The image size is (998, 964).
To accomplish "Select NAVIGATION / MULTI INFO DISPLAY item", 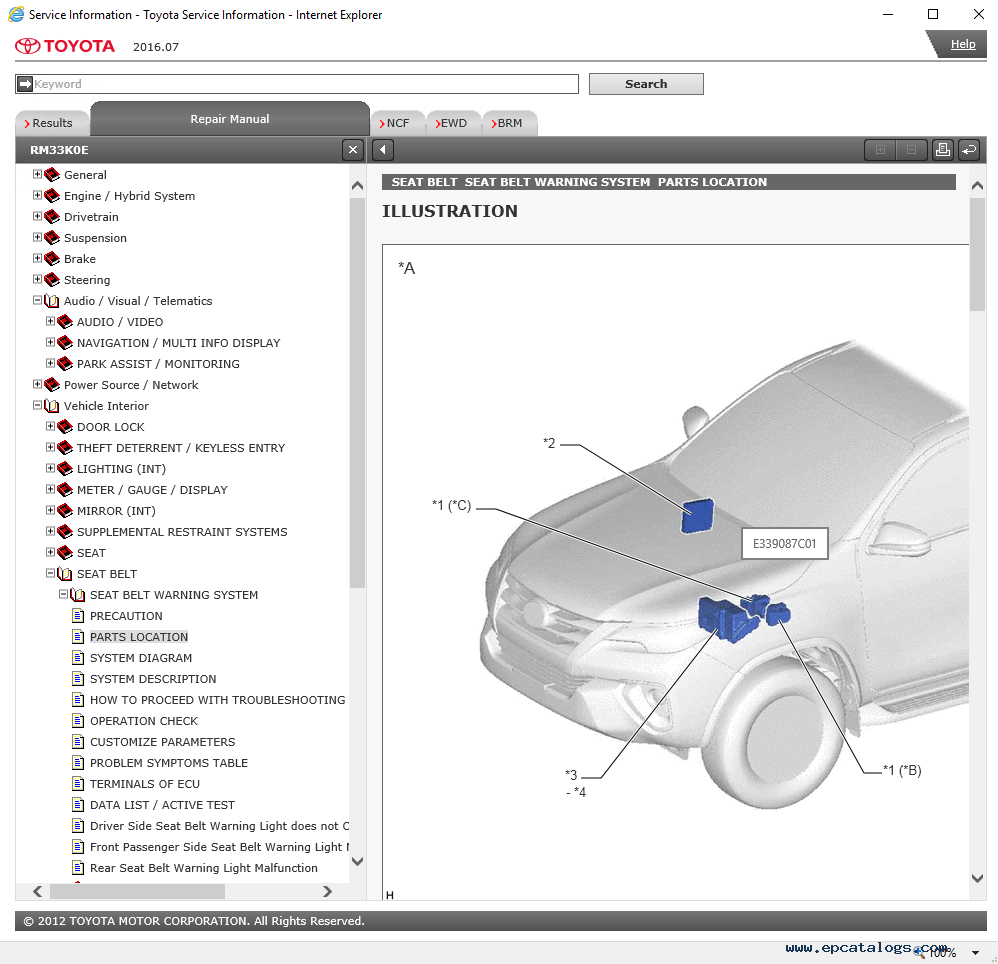I will click(x=178, y=342).
